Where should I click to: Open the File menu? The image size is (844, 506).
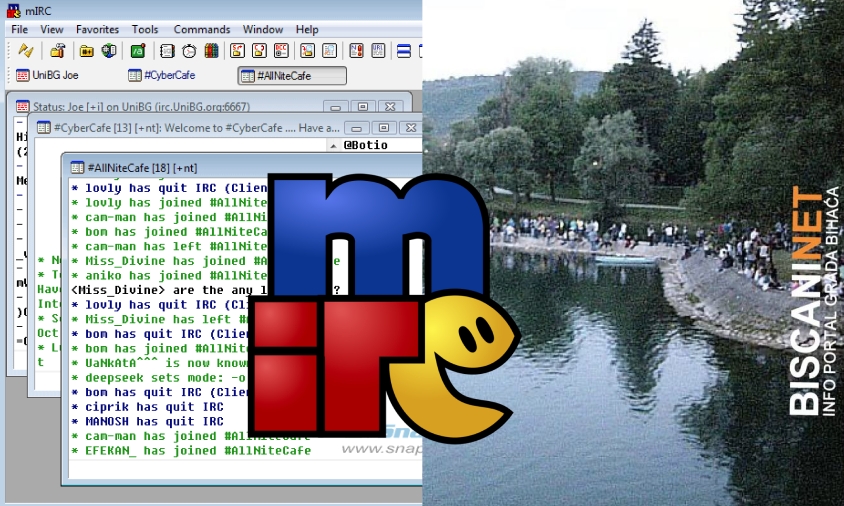(19, 30)
